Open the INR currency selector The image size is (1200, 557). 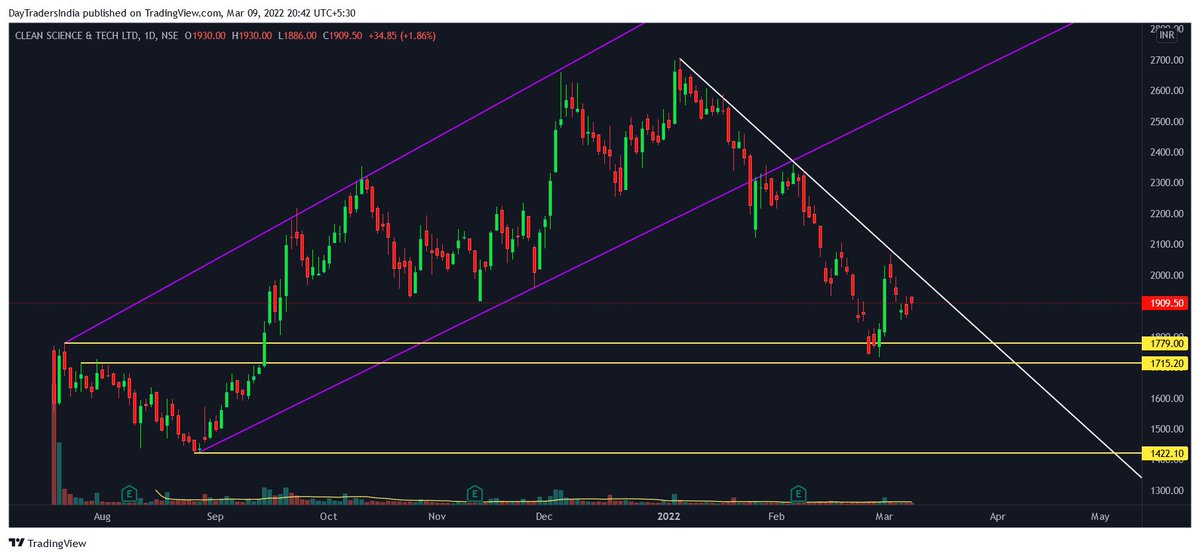pyautogui.click(x=1165, y=34)
